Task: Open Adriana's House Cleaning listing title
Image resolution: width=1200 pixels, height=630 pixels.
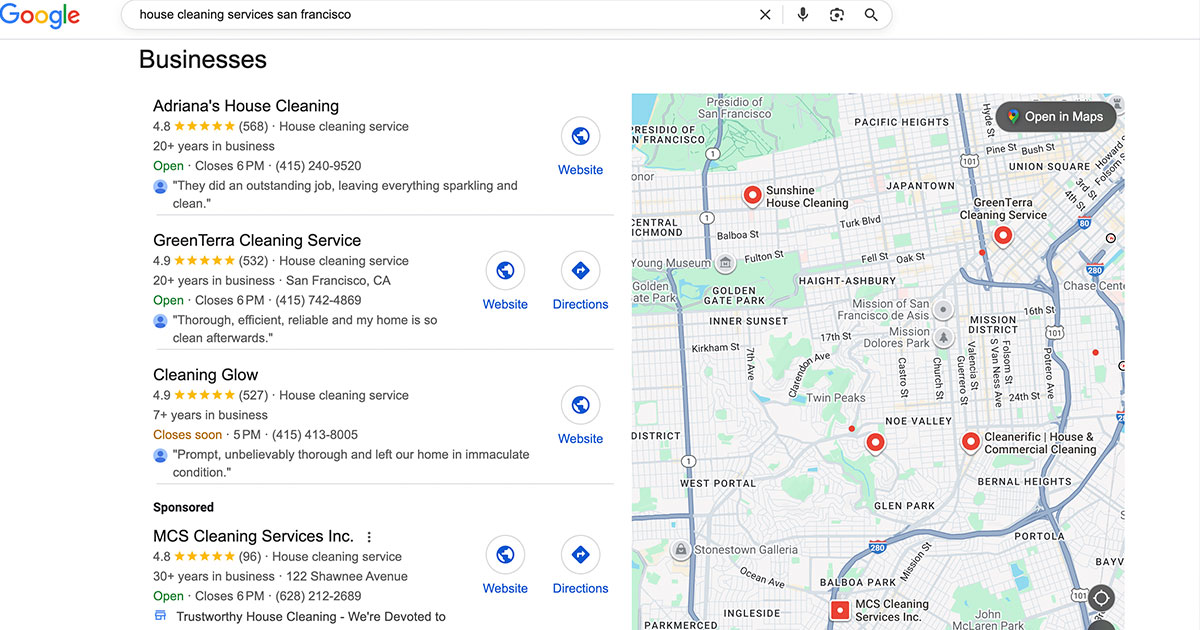Action: [x=246, y=106]
